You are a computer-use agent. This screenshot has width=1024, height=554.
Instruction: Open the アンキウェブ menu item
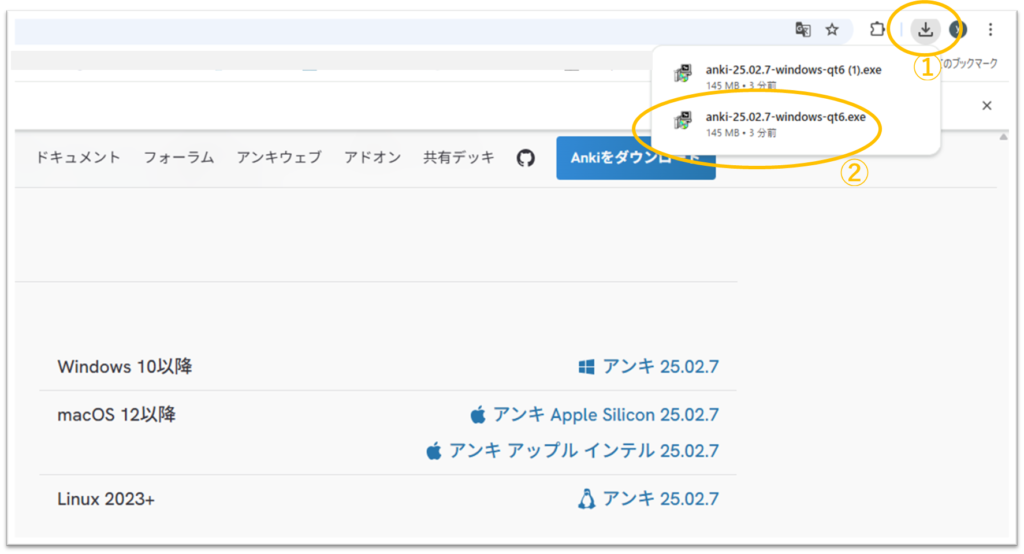pyautogui.click(x=279, y=157)
